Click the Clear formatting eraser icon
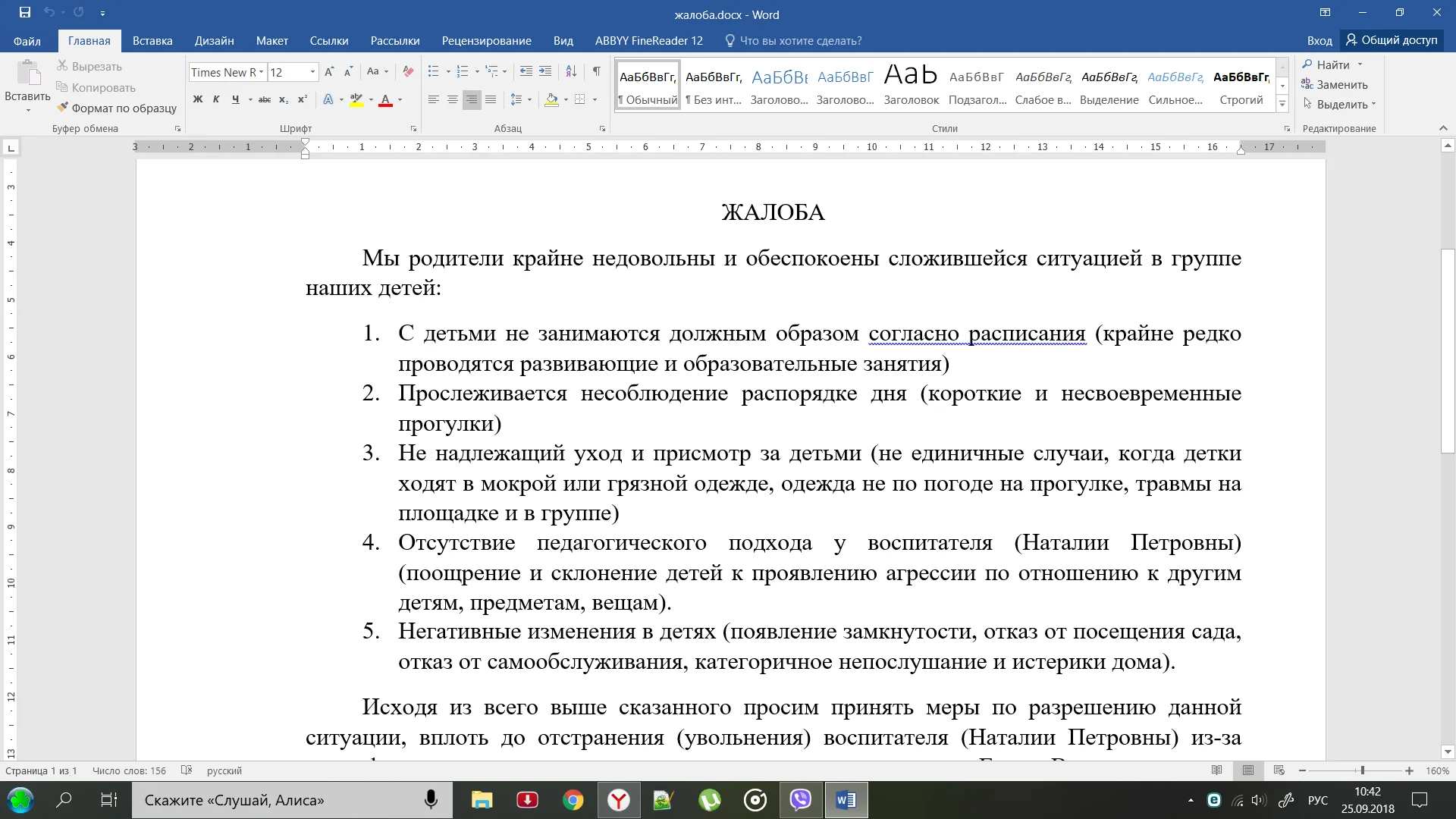1456x819 pixels. coord(408,71)
